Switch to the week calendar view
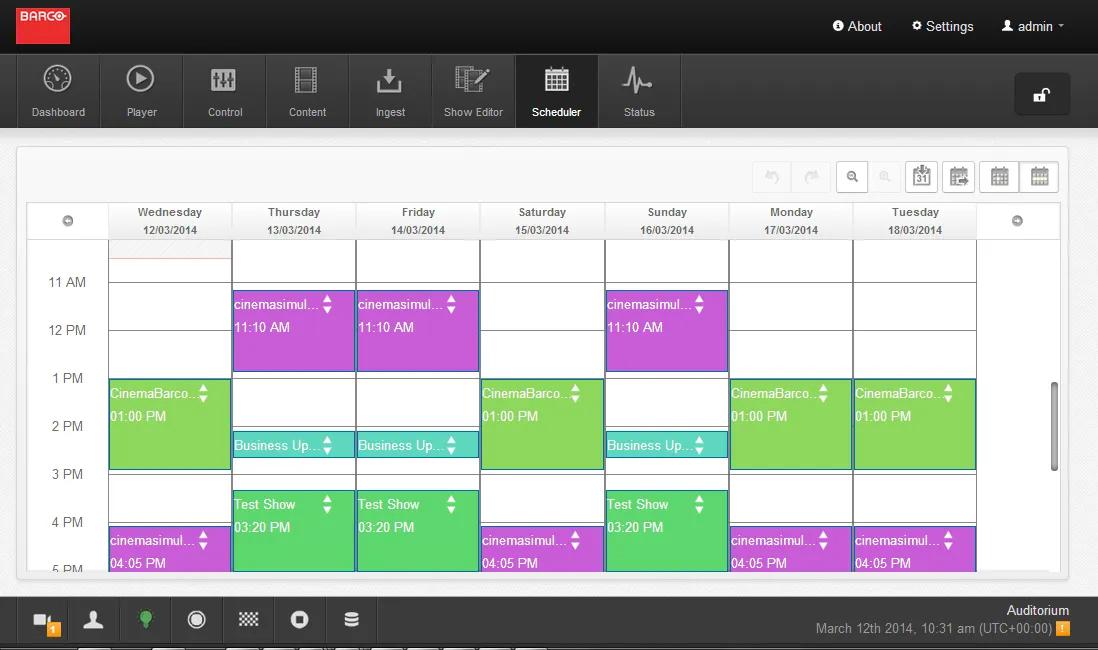 click(1039, 177)
